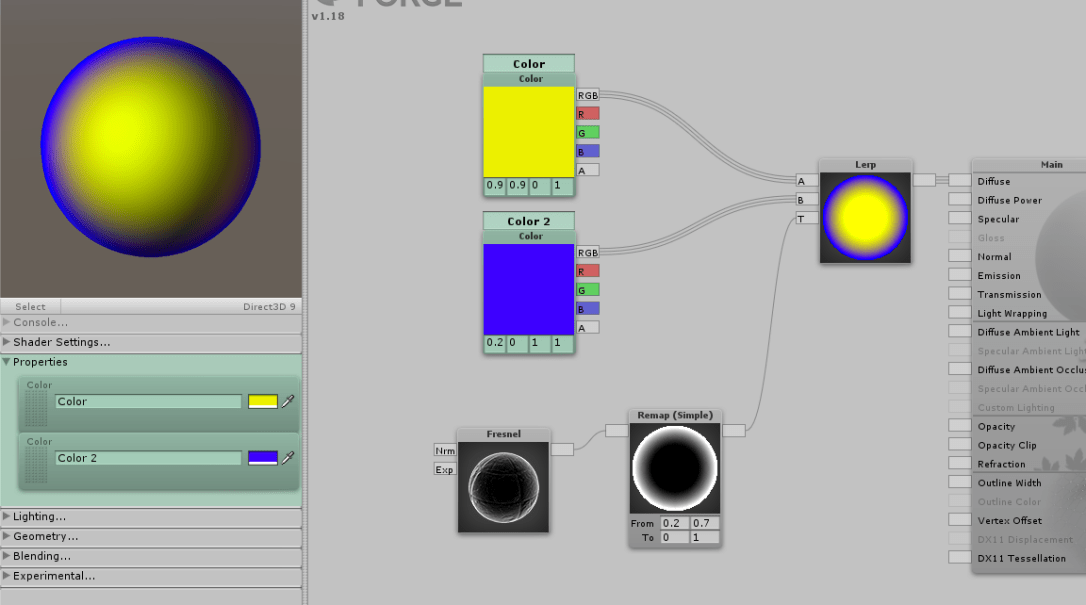The width and height of the screenshot is (1086, 605).
Task: Click the T input port on the Lerp node
Action: click(x=806, y=217)
